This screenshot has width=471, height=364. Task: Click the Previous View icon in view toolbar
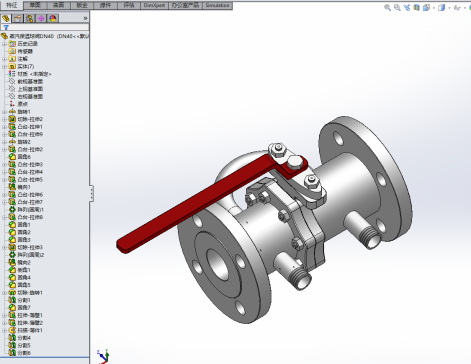[x=407, y=7]
